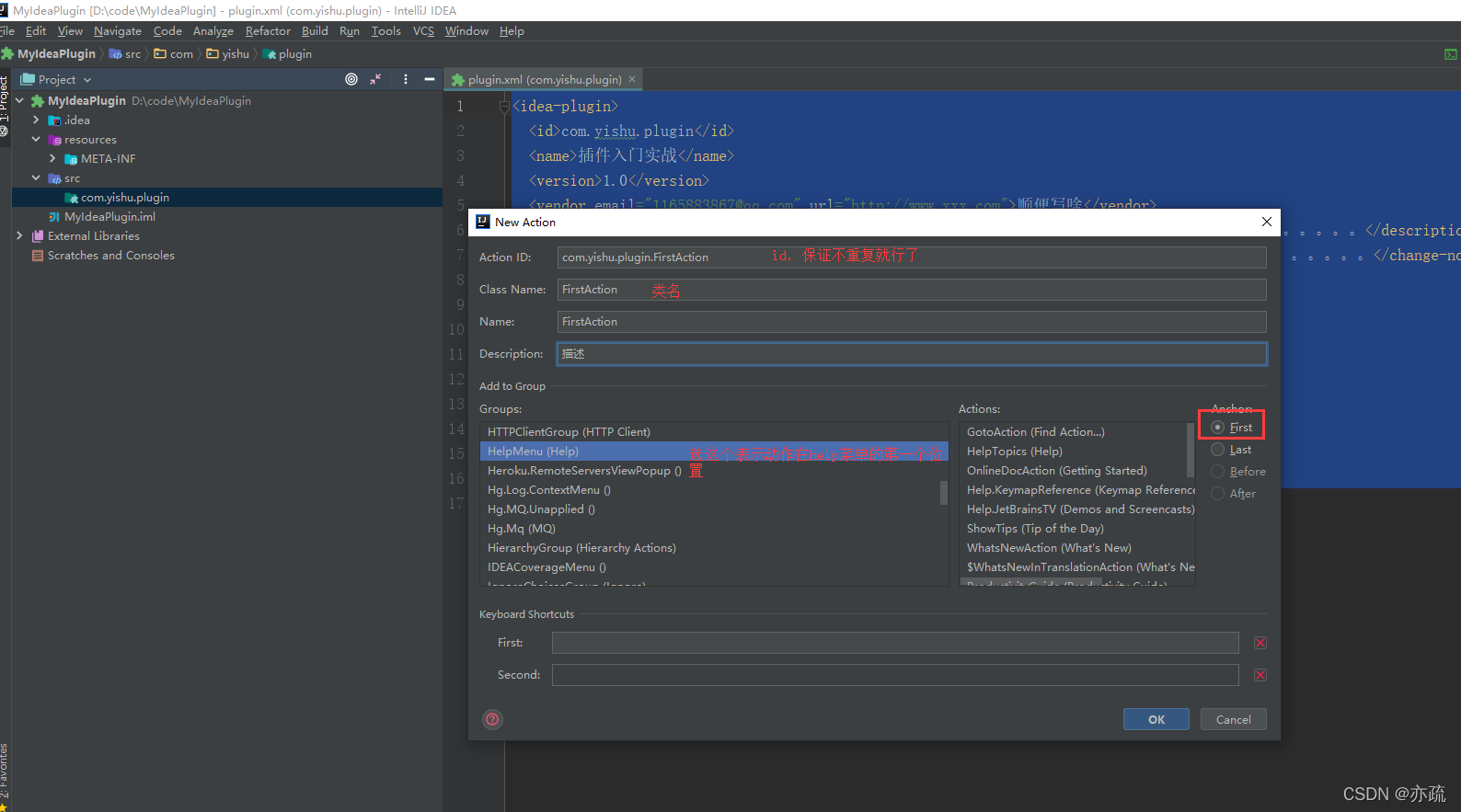This screenshot has height=812, width=1461.
Task: Cancel the New Action dialog
Action: [x=1234, y=719]
